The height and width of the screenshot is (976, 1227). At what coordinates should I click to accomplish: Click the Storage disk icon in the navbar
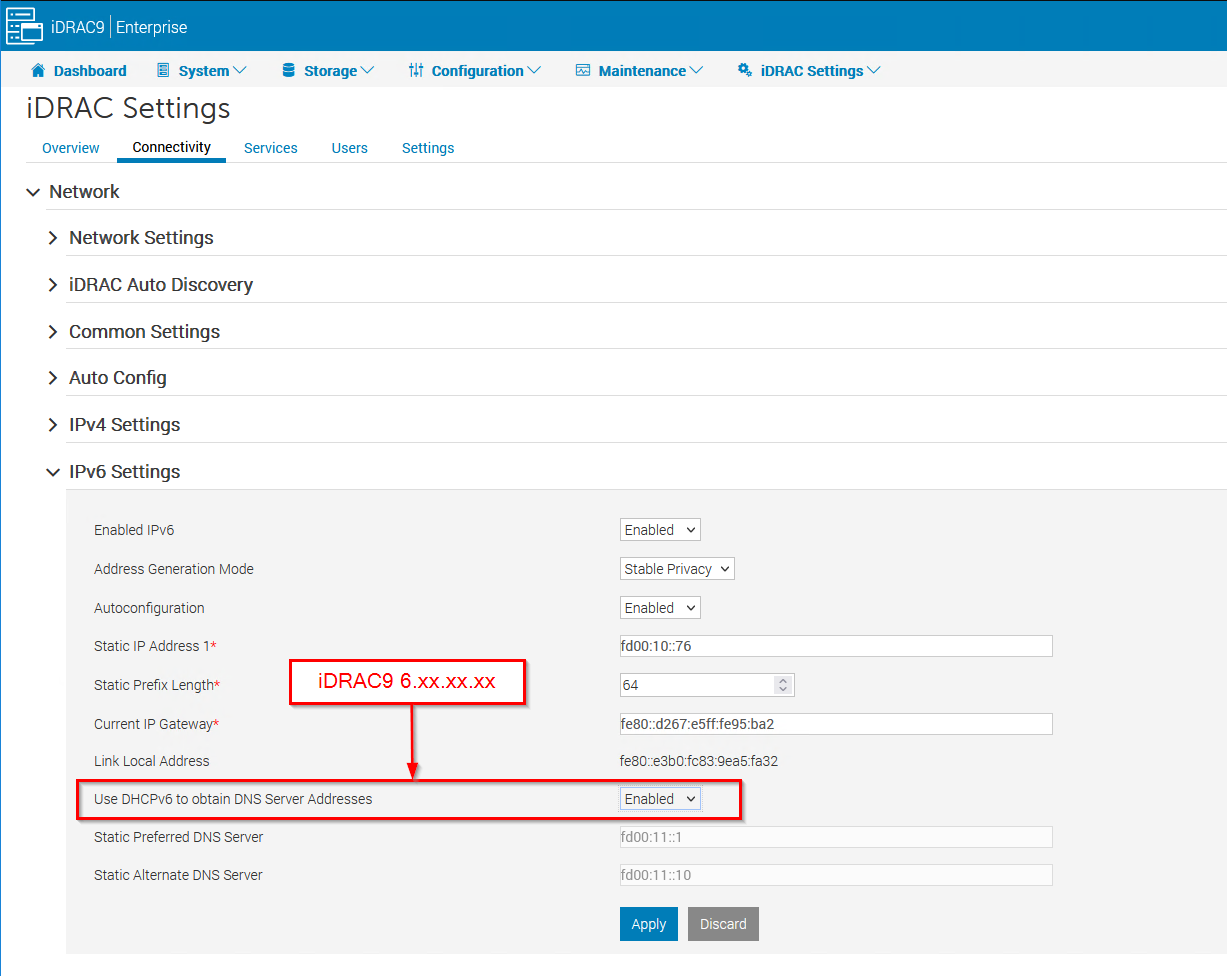(x=289, y=70)
